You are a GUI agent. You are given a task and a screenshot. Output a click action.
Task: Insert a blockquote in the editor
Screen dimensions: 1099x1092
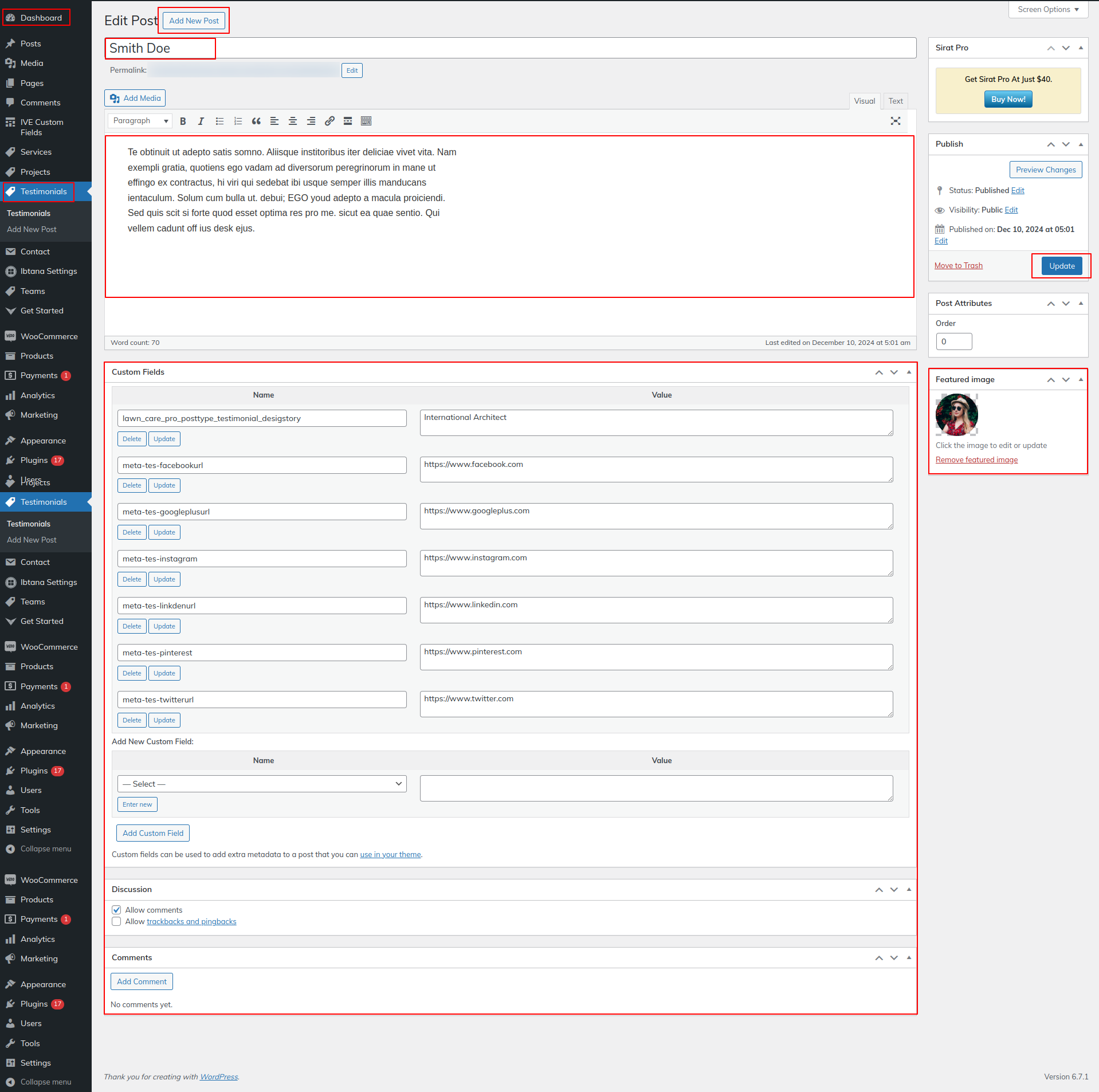coord(256,121)
